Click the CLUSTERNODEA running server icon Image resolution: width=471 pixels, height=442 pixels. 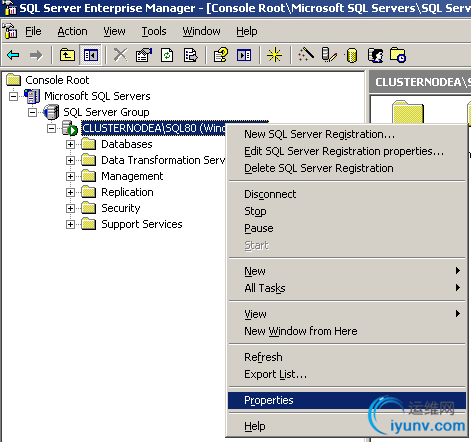[70, 128]
